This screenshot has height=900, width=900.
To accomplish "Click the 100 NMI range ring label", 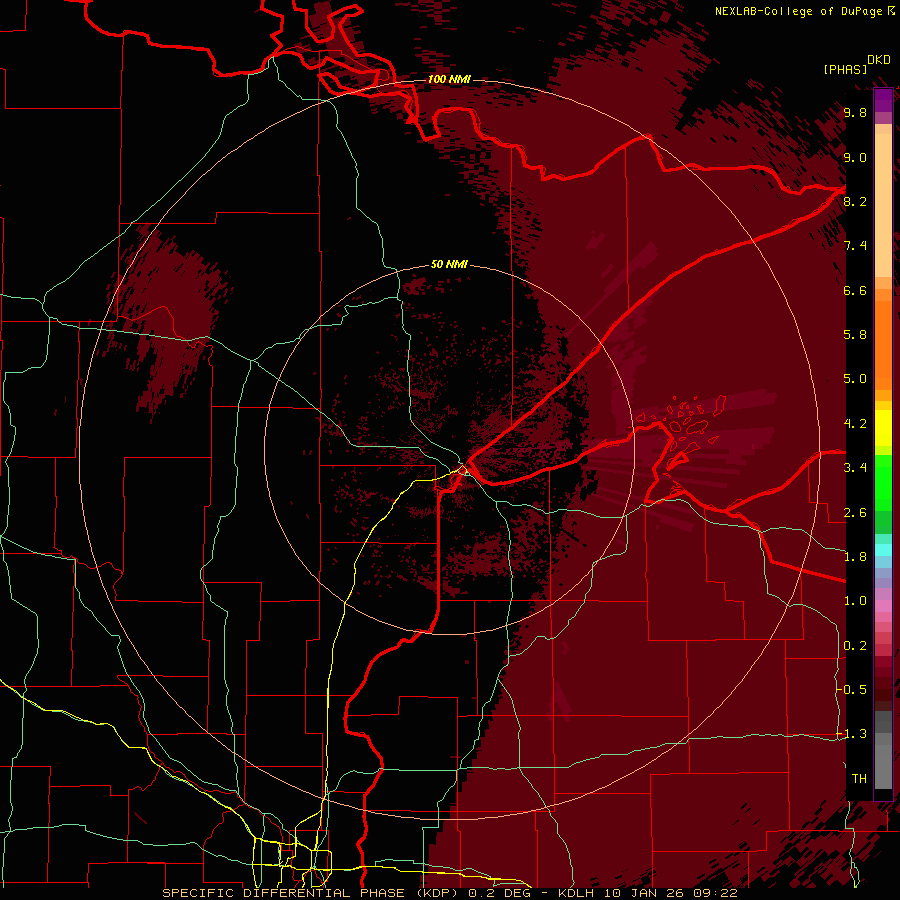I will click(449, 79).
